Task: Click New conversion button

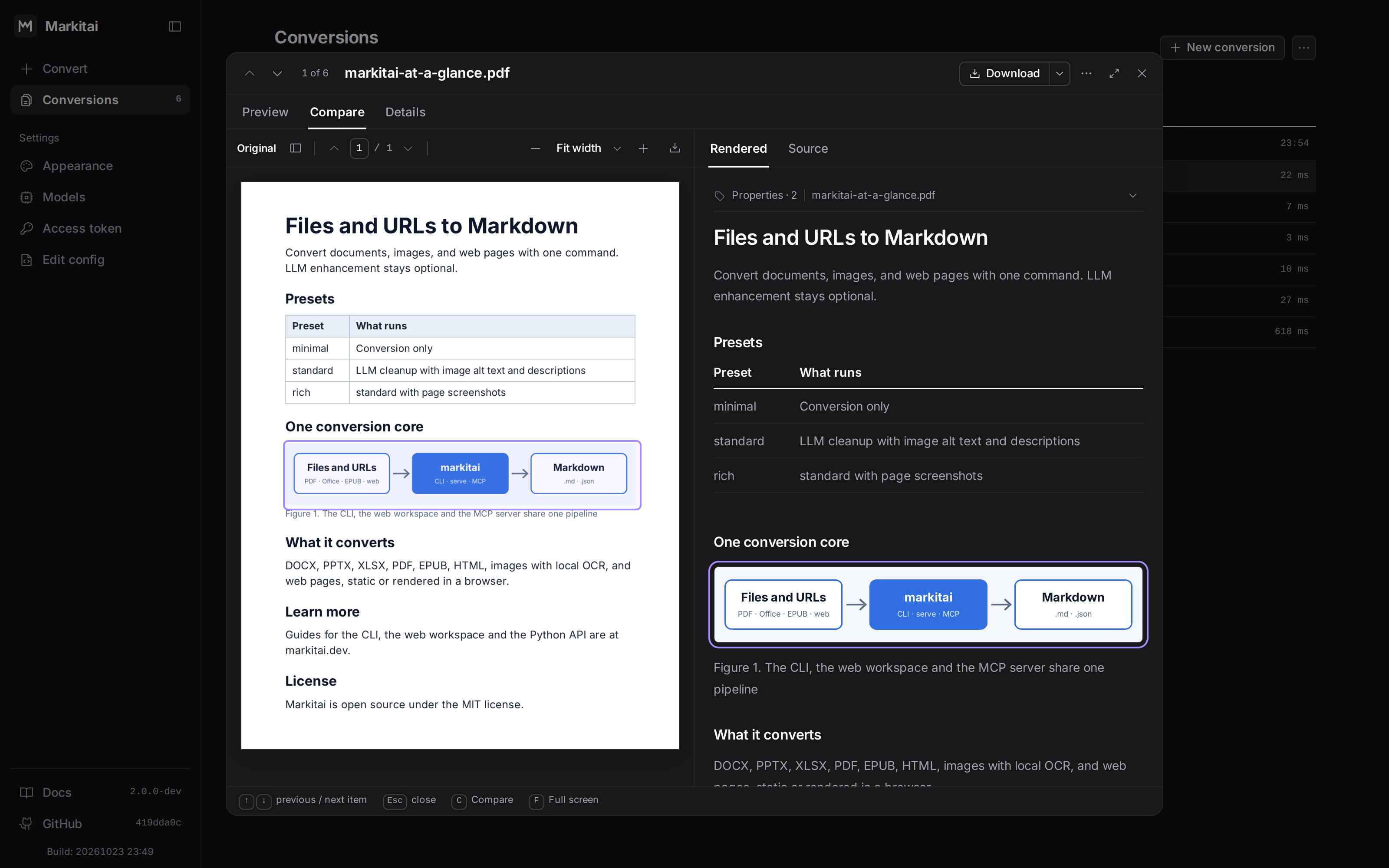Action: (1222, 48)
